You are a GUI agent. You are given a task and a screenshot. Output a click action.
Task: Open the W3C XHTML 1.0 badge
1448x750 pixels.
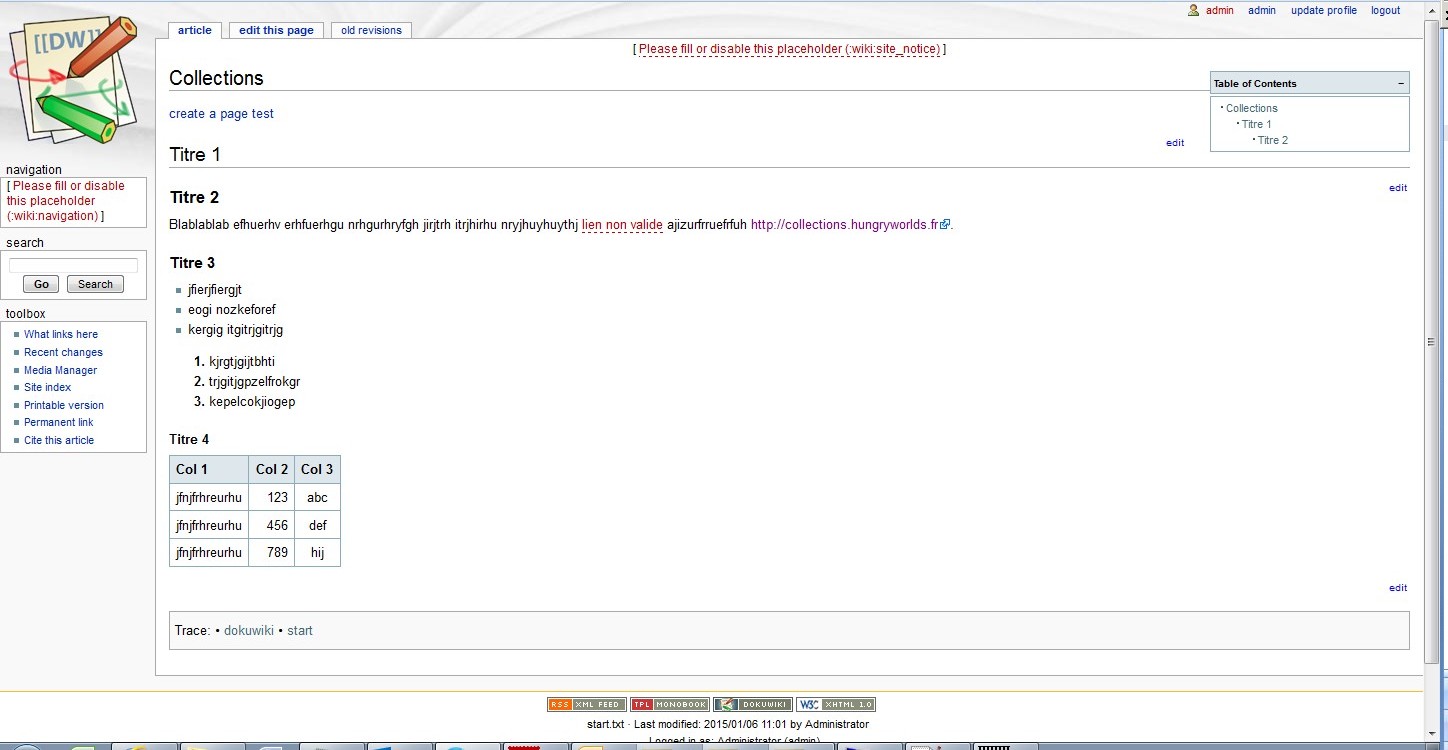pos(835,705)
